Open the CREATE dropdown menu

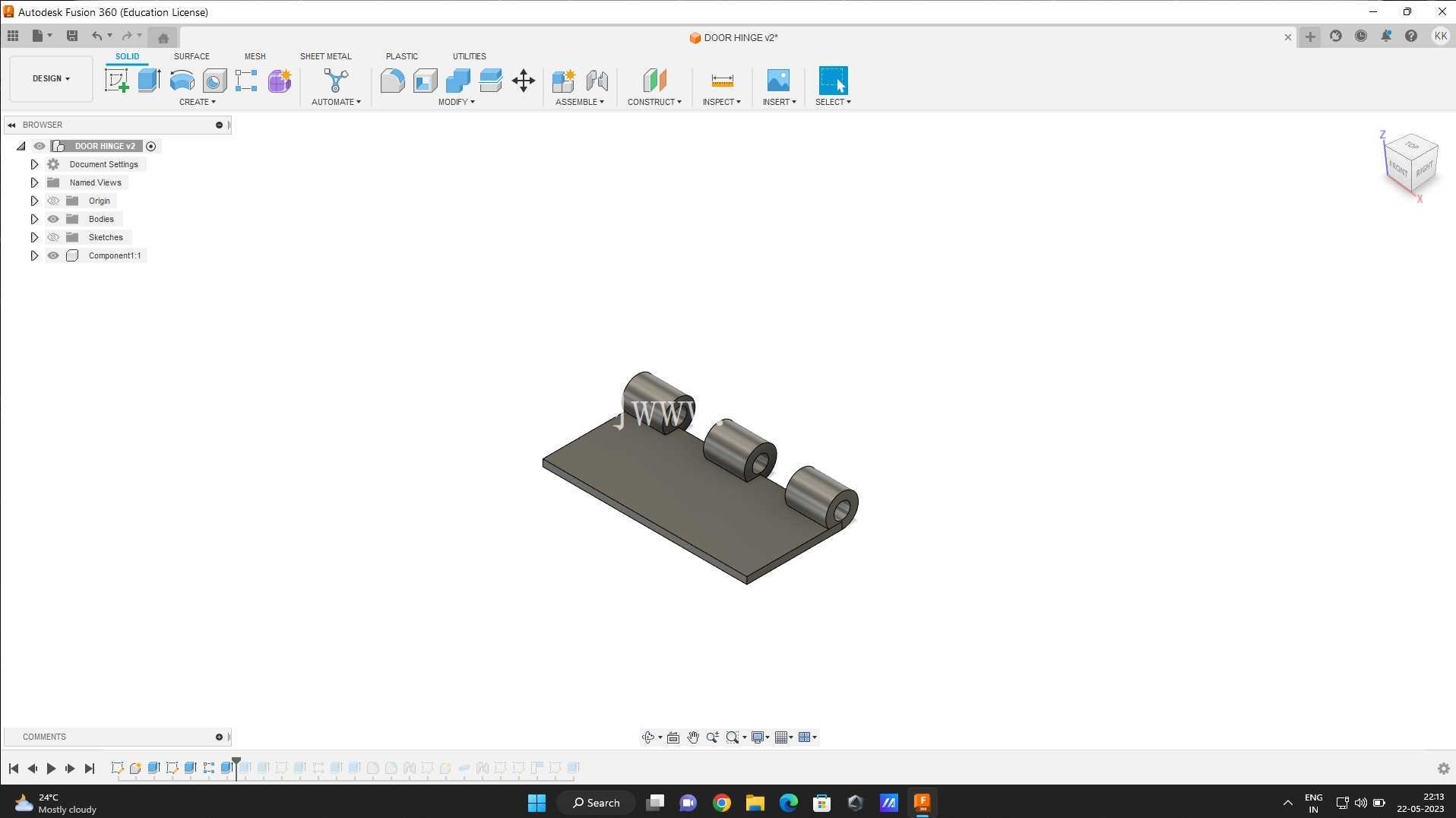[x=198, y=102]
